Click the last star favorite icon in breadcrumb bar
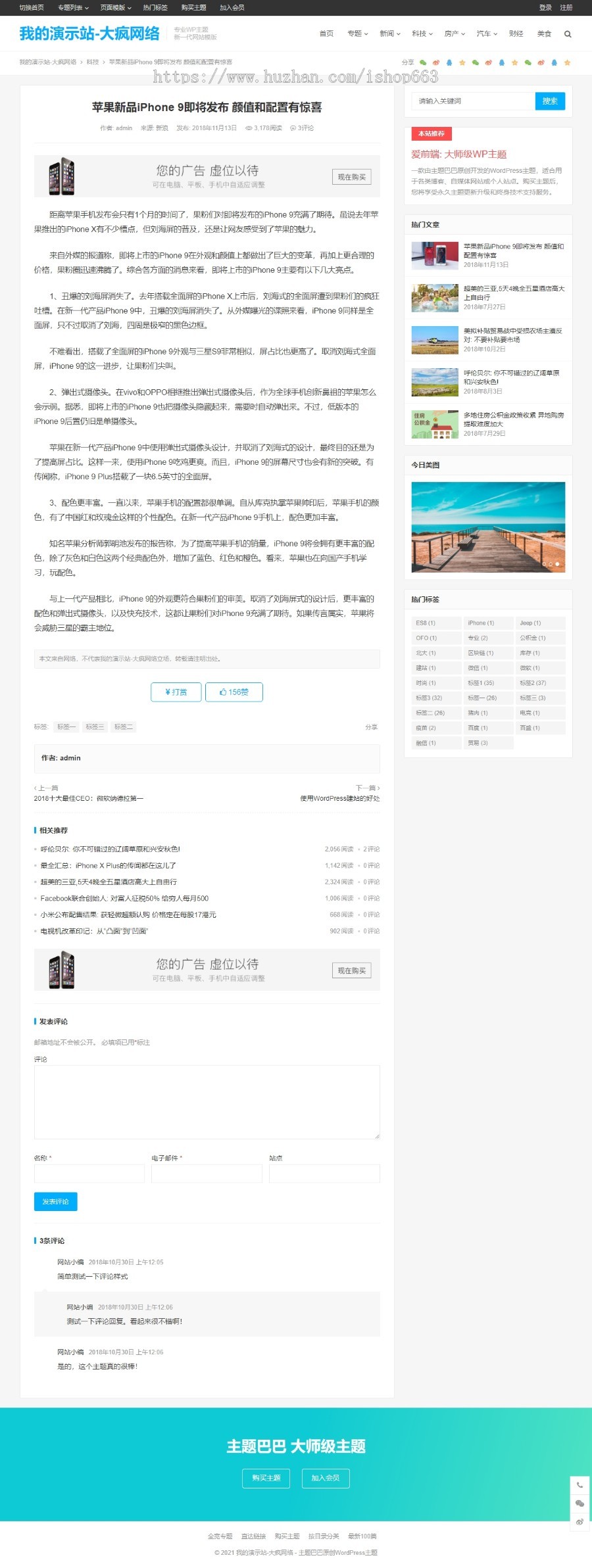 pos(567,62)
